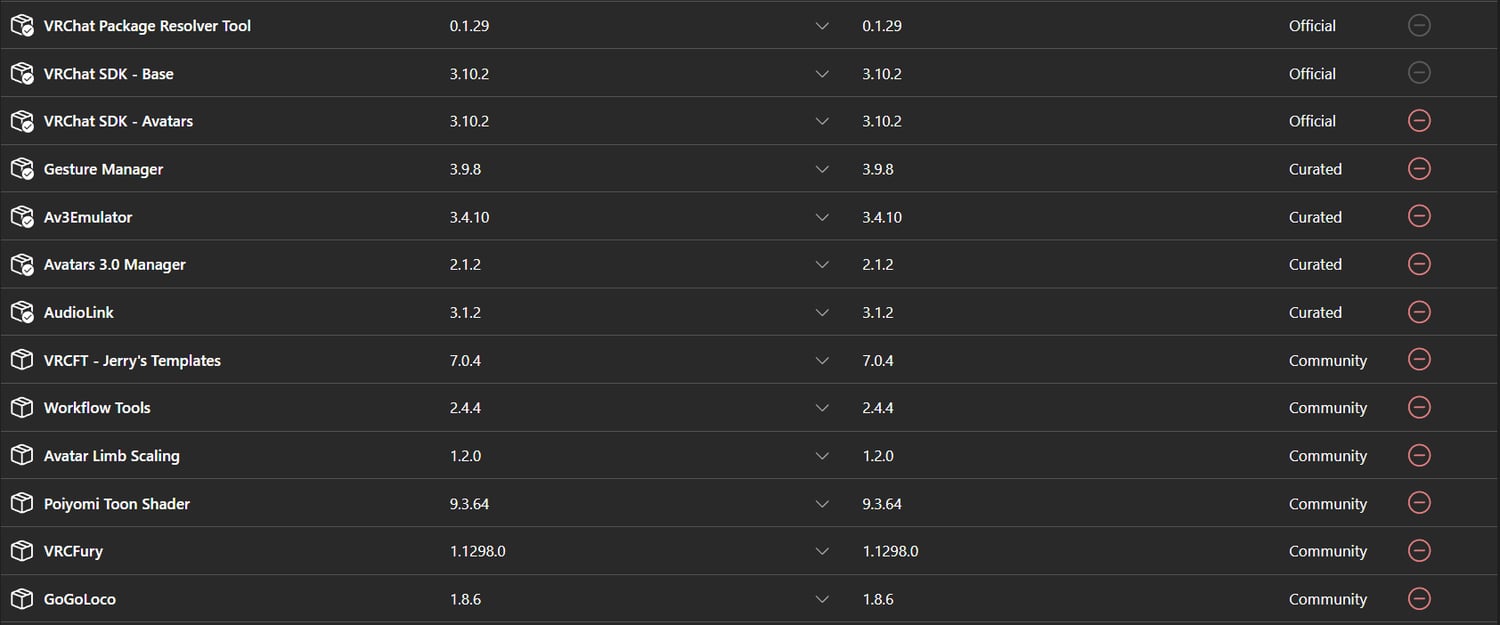Remove Av3Emulator using its minus icon
Screen dimensions: 1500x625
point(1418,216)
